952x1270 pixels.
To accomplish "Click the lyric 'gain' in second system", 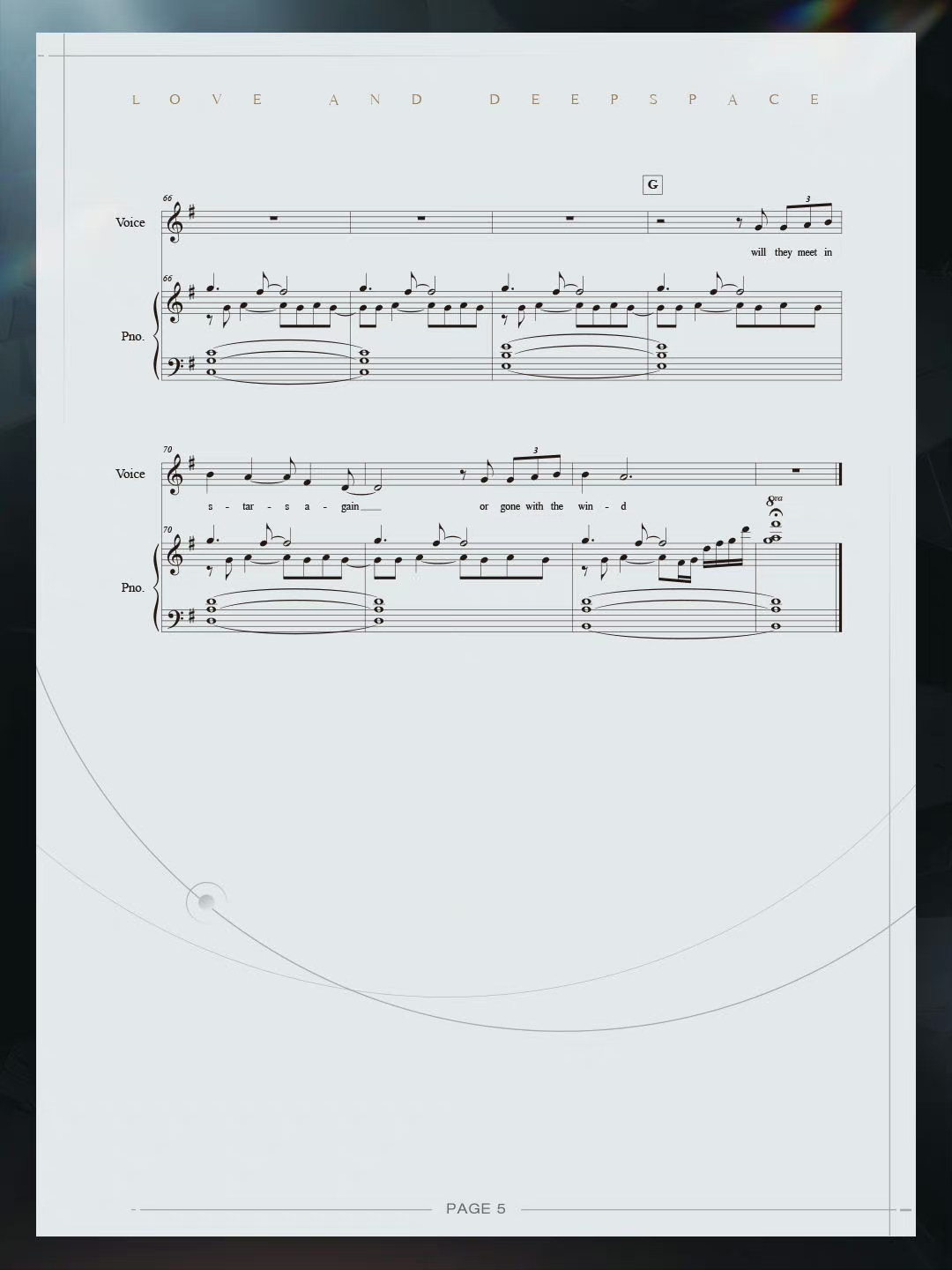I will pos(350,506).
